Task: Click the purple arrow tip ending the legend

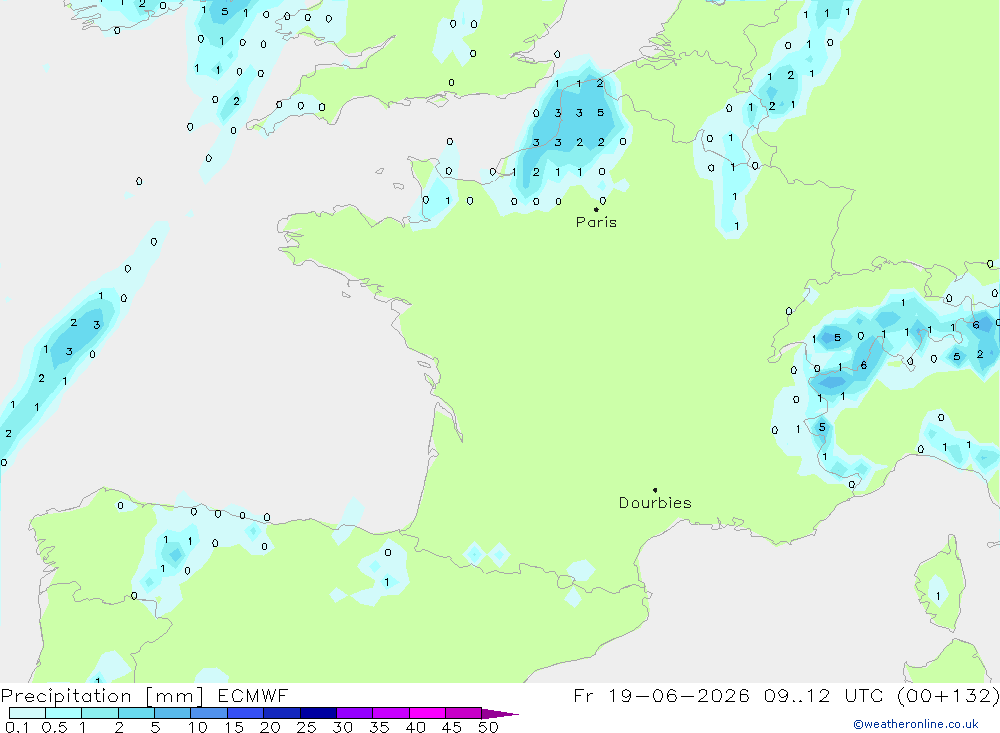Action: coord(500,714)
